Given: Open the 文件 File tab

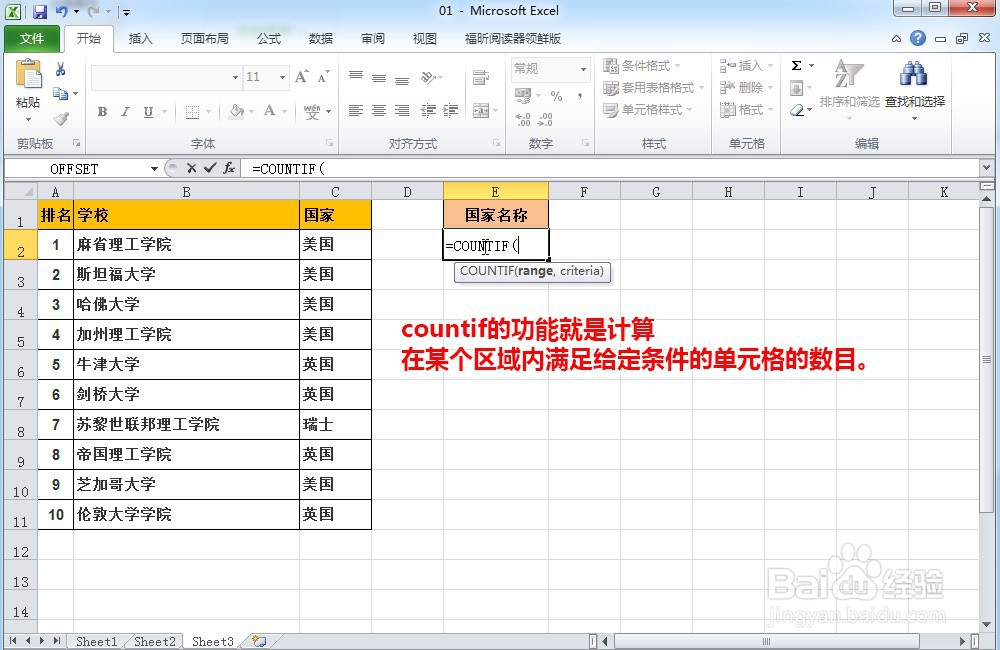Looking at the screenshot, I should coord(32,38).
